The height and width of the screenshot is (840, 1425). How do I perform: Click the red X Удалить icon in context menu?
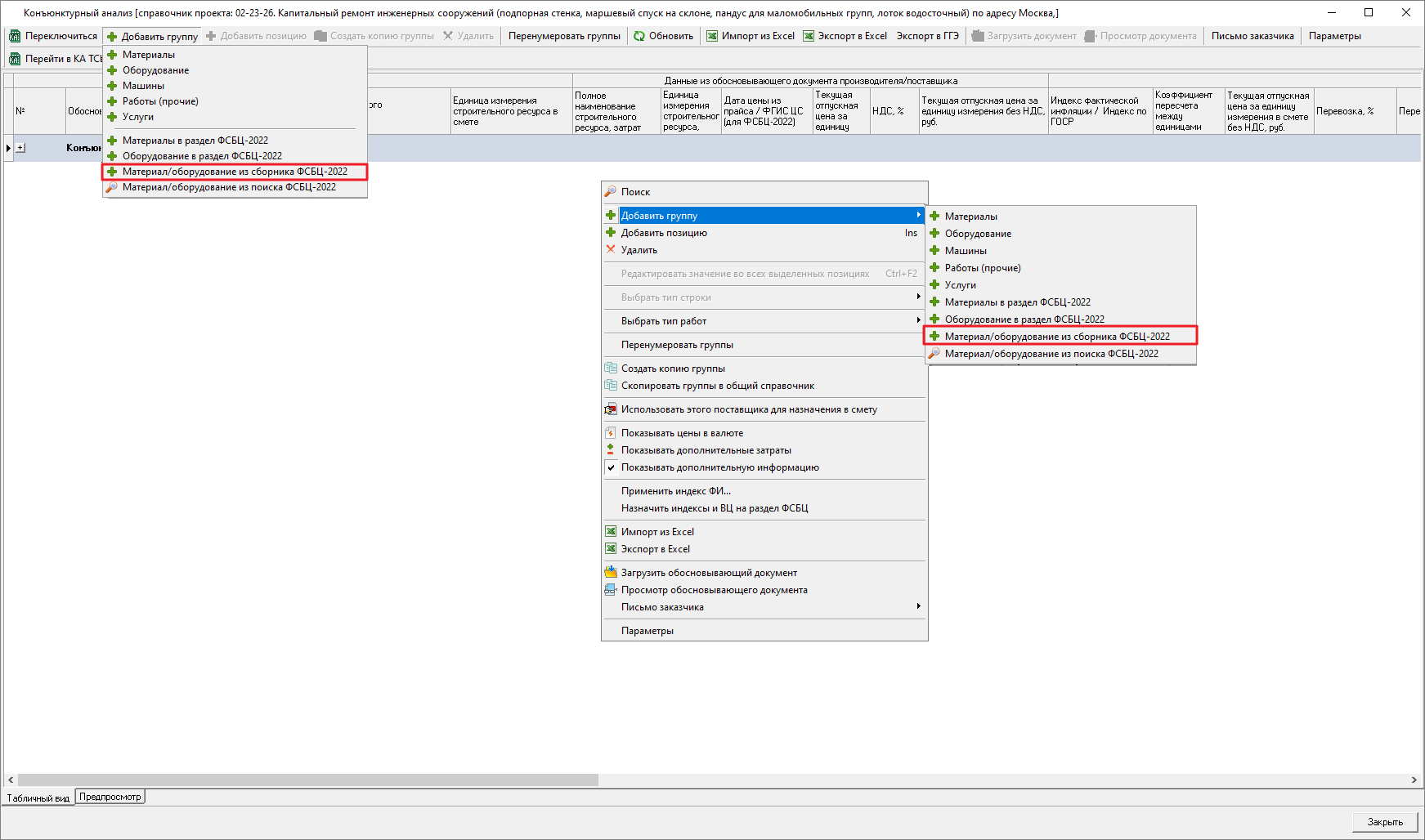tap(611, 250)
